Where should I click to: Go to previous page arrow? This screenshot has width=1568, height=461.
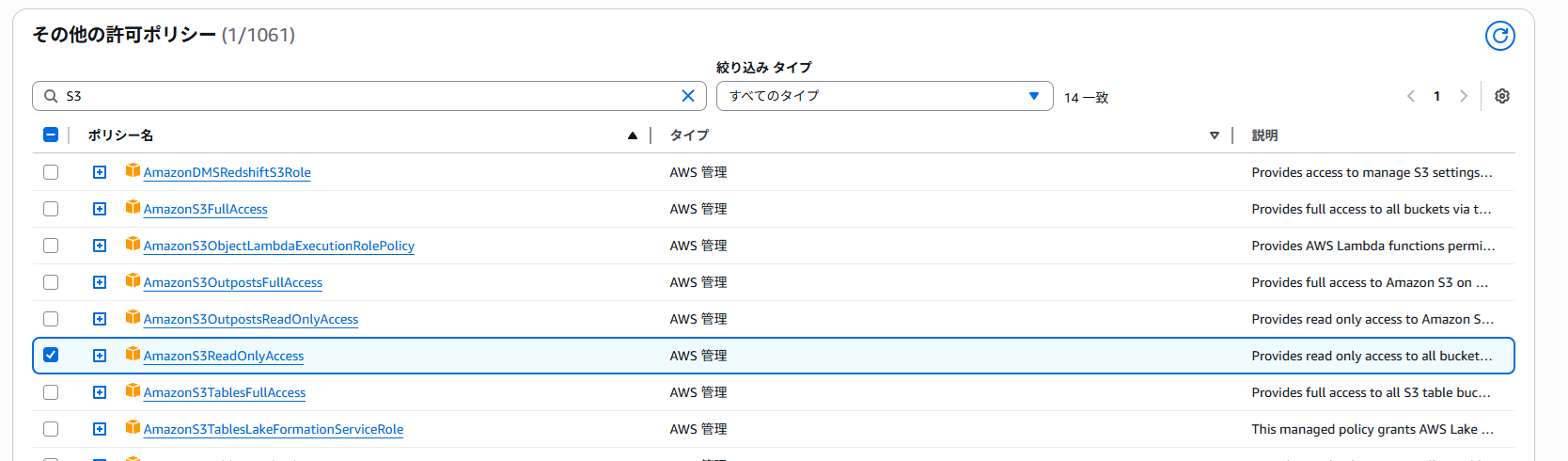tap(1411, 96)
